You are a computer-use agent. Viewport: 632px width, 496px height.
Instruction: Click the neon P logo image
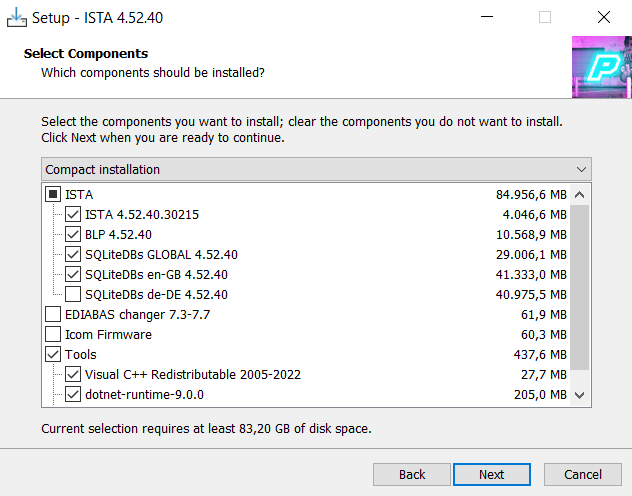[x=601, y=67]
